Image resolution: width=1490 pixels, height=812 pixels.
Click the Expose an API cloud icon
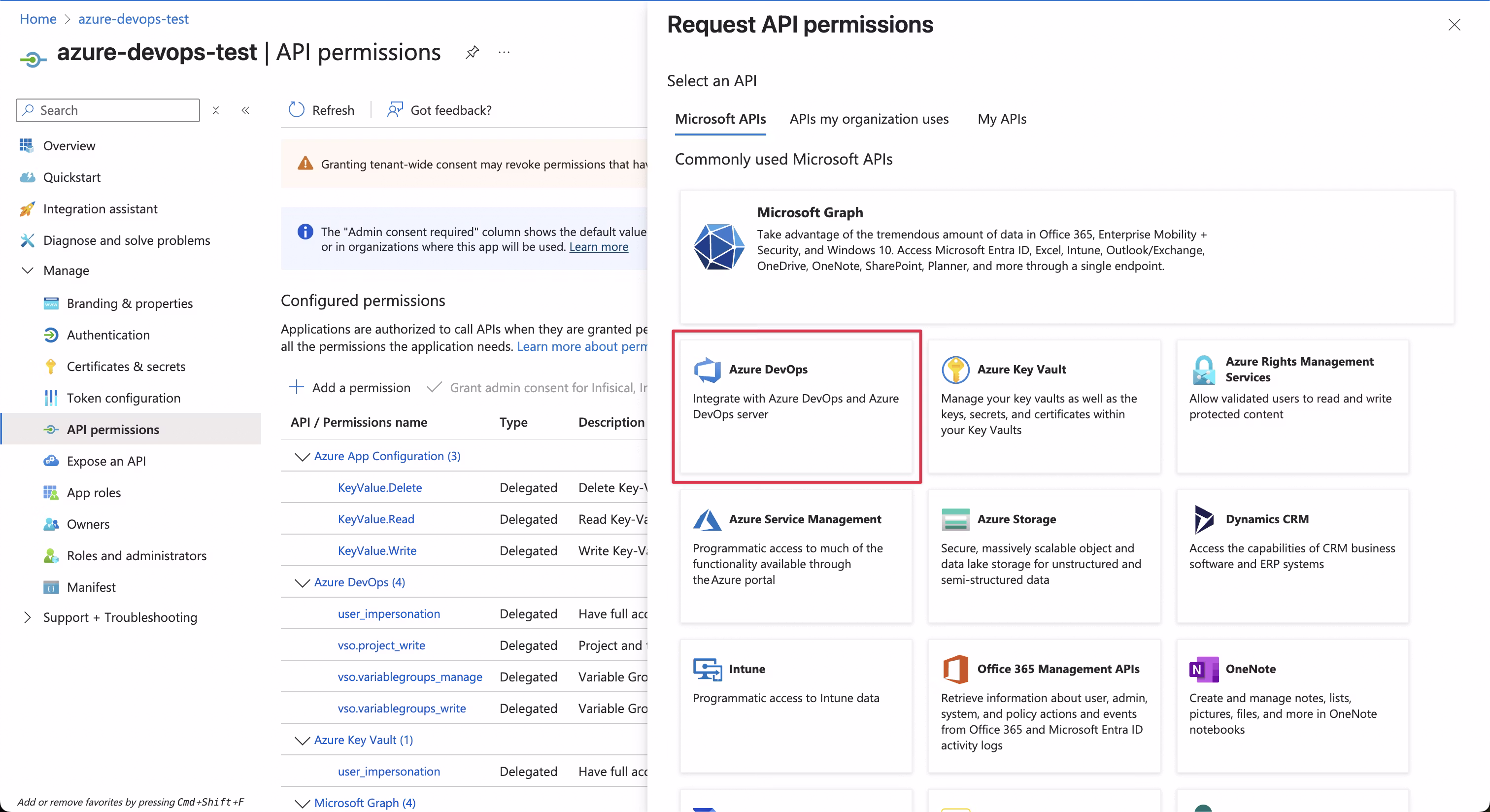[51, 461]
